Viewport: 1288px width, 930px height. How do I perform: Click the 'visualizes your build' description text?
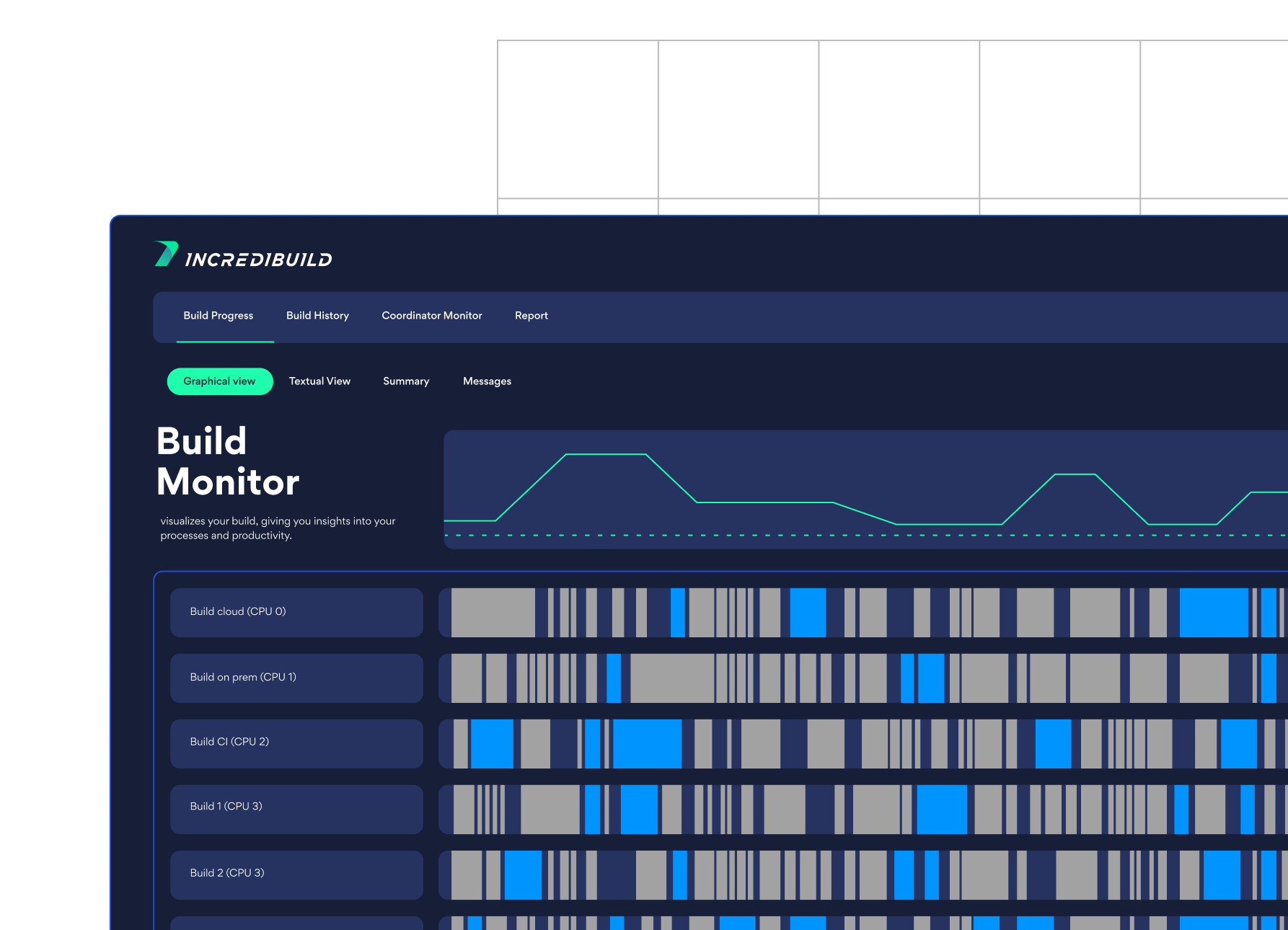pyautogui.click(x=278, y=528)
